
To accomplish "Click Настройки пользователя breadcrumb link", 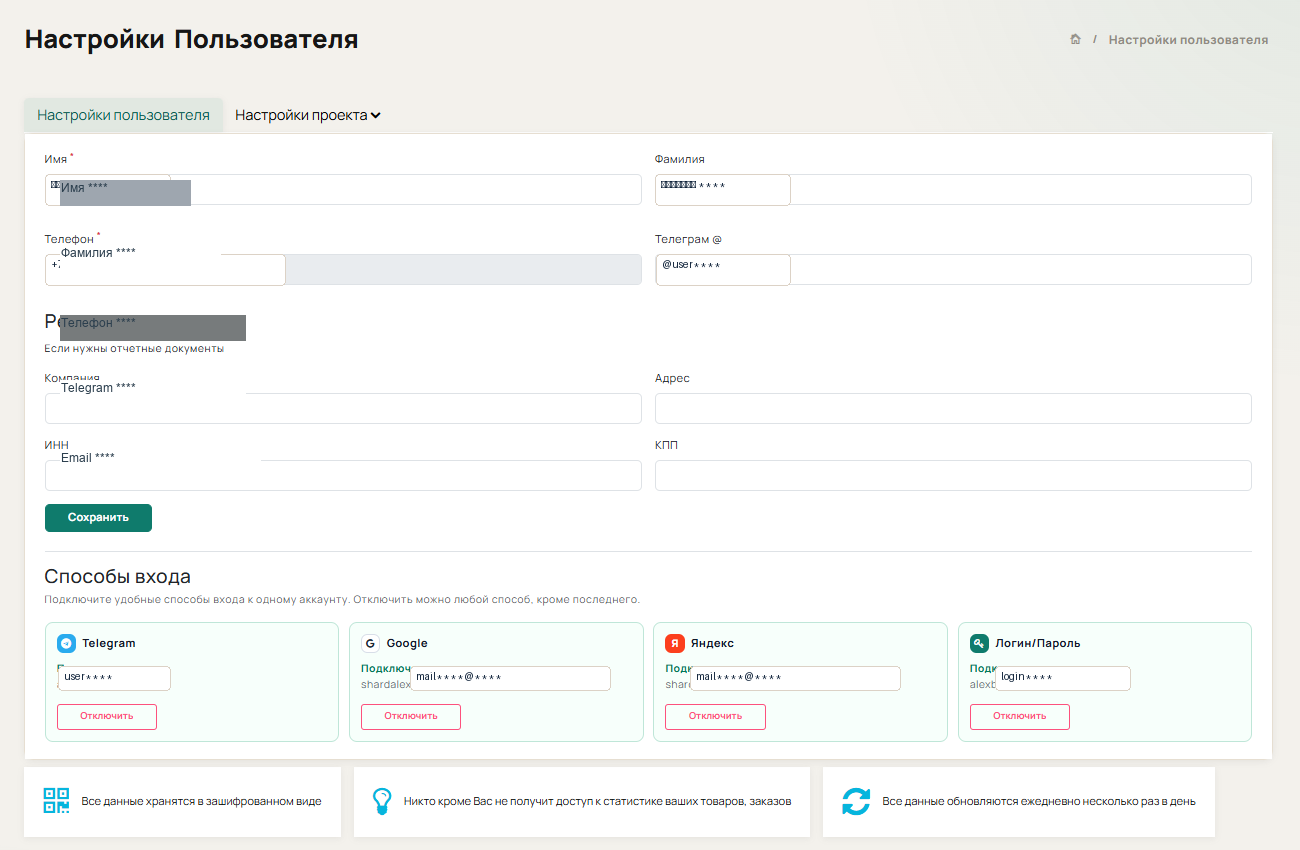I will [1188, 40].
